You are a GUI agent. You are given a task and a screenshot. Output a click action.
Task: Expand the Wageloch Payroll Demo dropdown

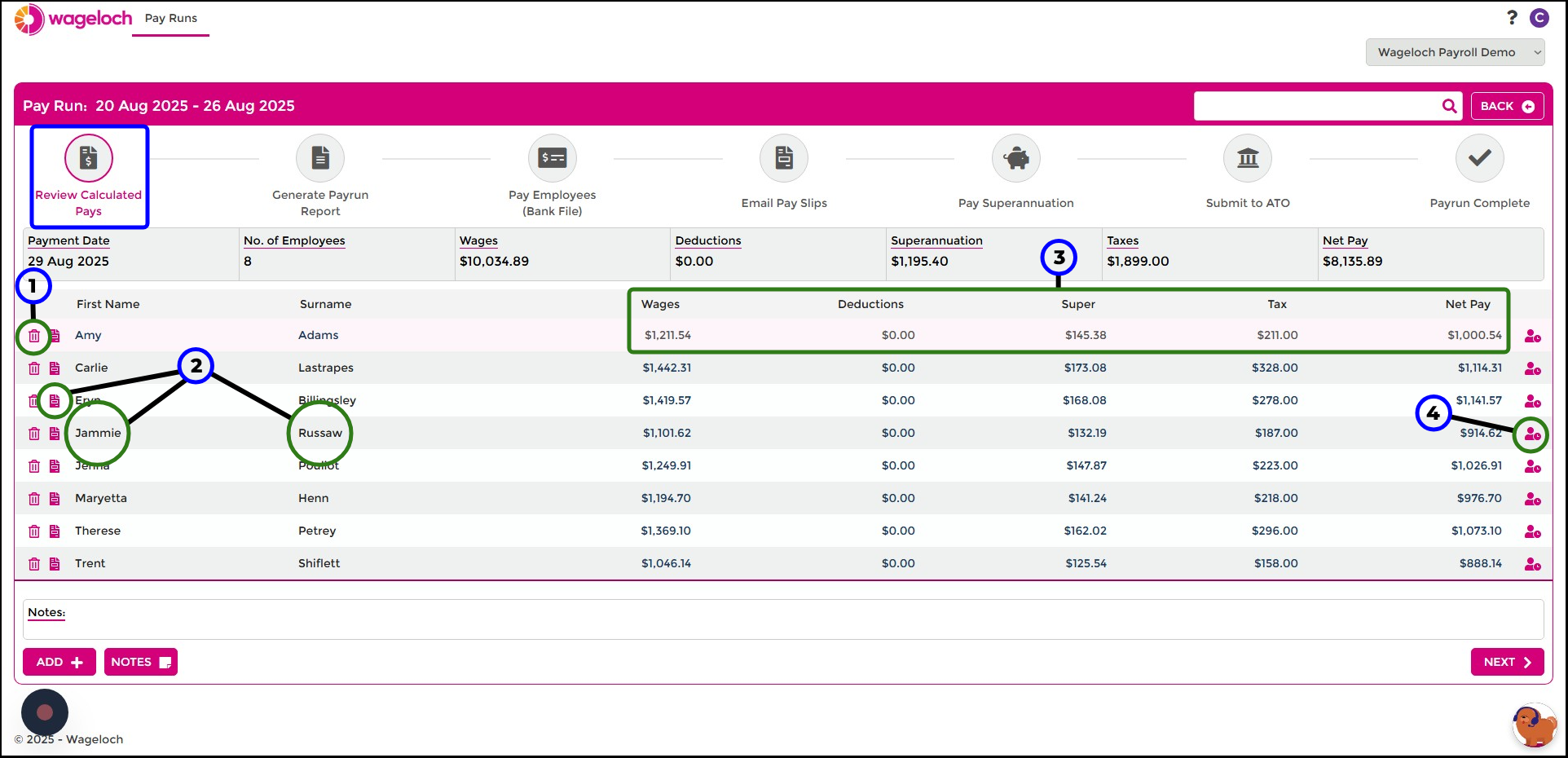tap(1455, 52)
